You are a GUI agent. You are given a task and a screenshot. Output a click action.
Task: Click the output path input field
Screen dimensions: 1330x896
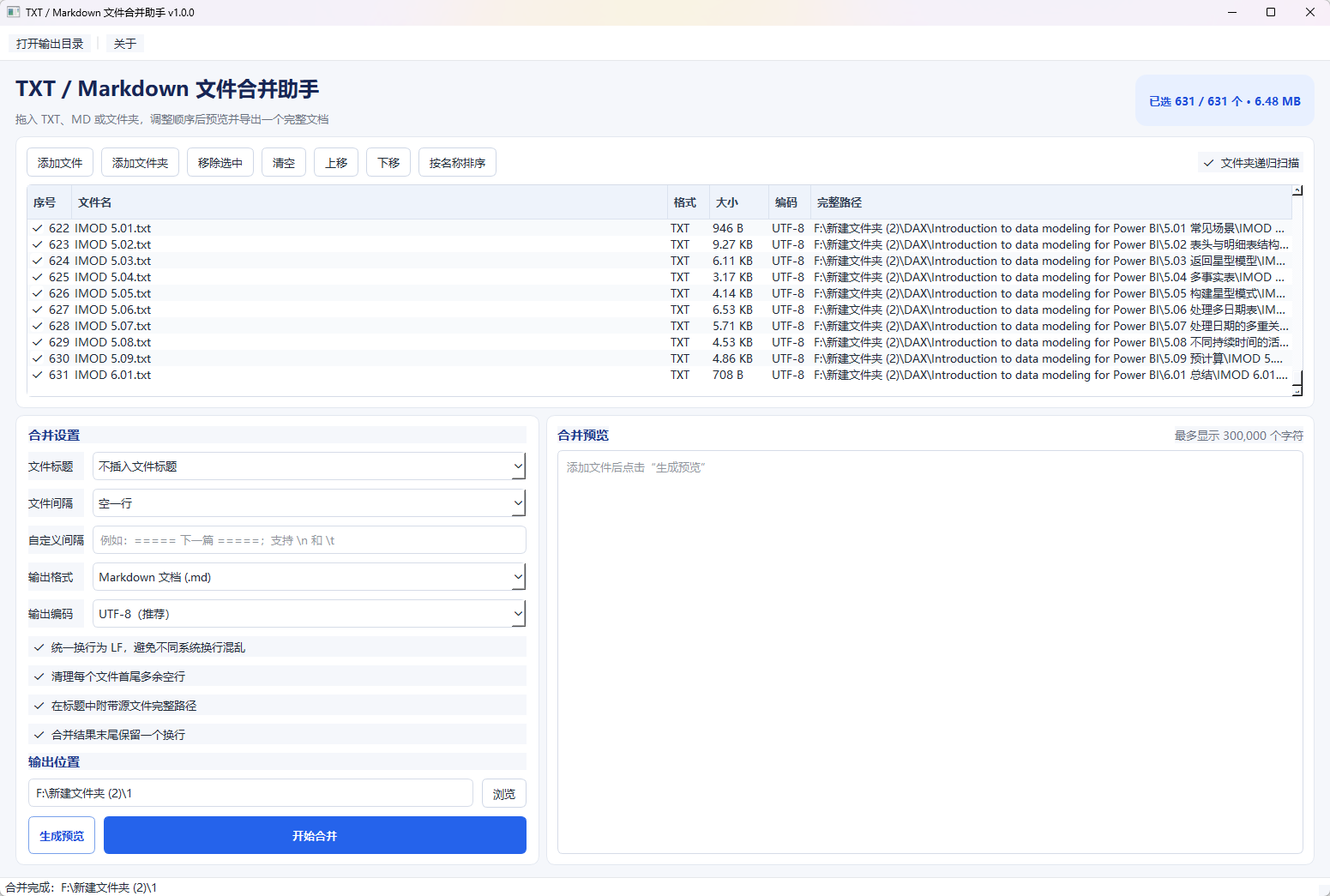click(x=250, y=793)
